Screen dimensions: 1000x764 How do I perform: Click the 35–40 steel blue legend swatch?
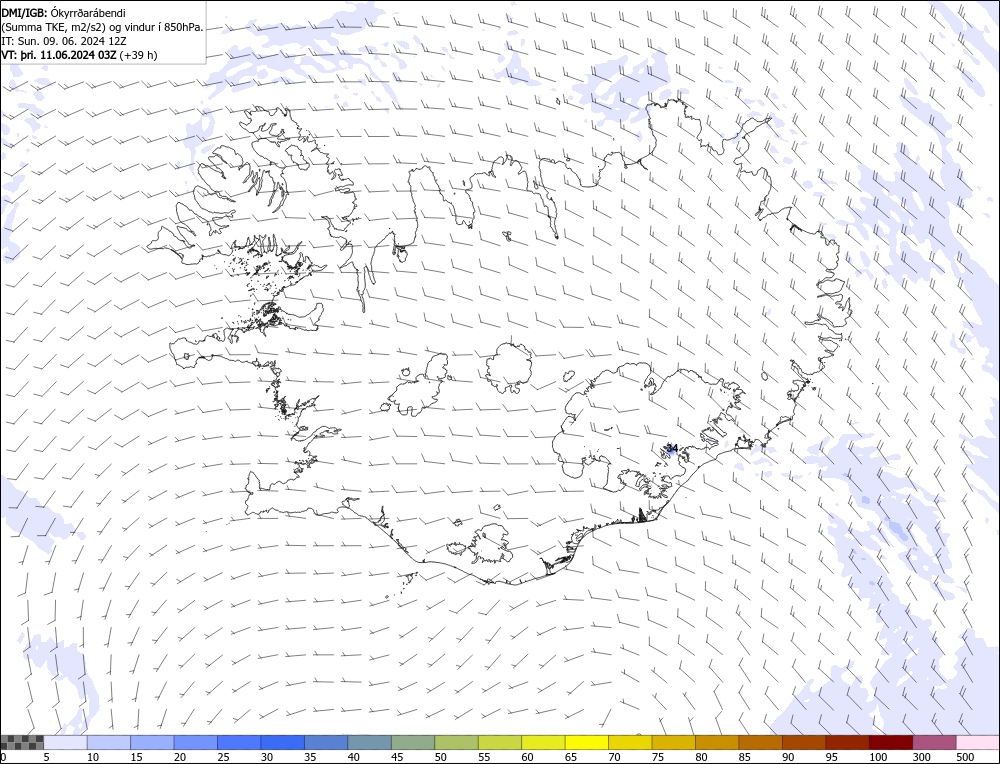coord(326,742)
